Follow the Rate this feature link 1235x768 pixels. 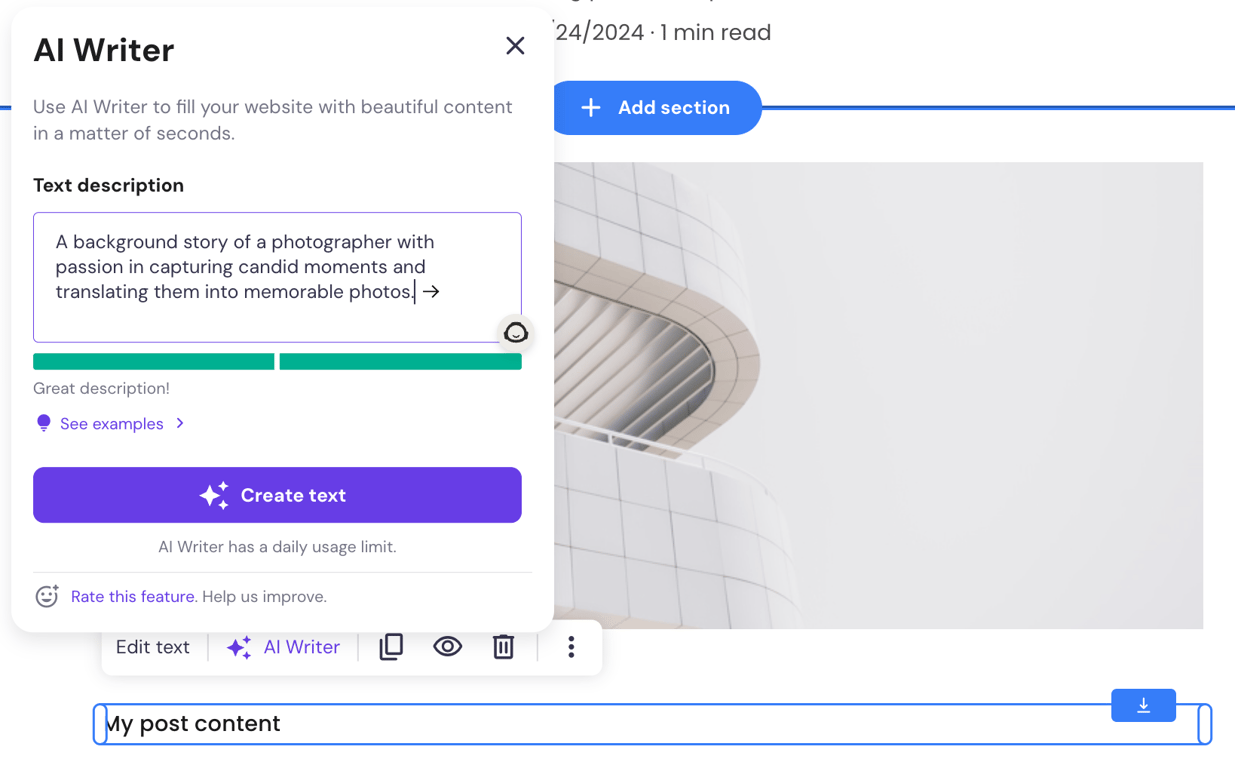[x=132, y=596]
